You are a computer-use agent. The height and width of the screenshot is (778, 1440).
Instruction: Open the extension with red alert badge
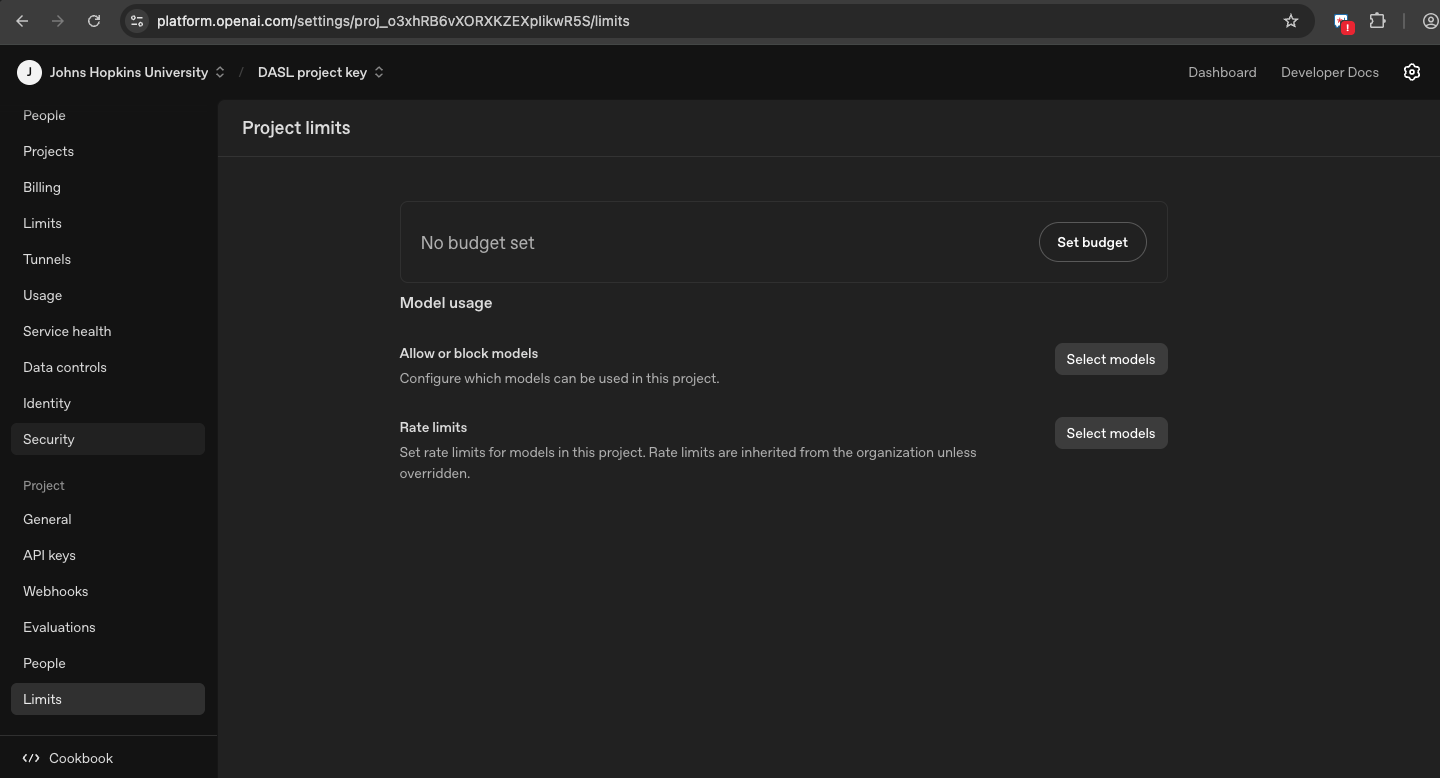pos(1344,22)
